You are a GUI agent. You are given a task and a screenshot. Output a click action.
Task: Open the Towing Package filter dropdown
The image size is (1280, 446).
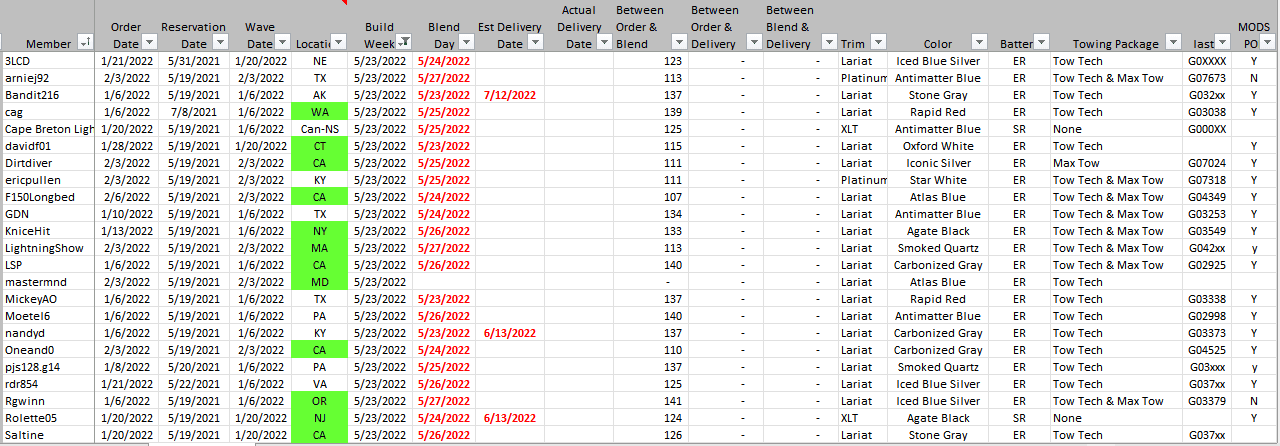click(1171, 42)
